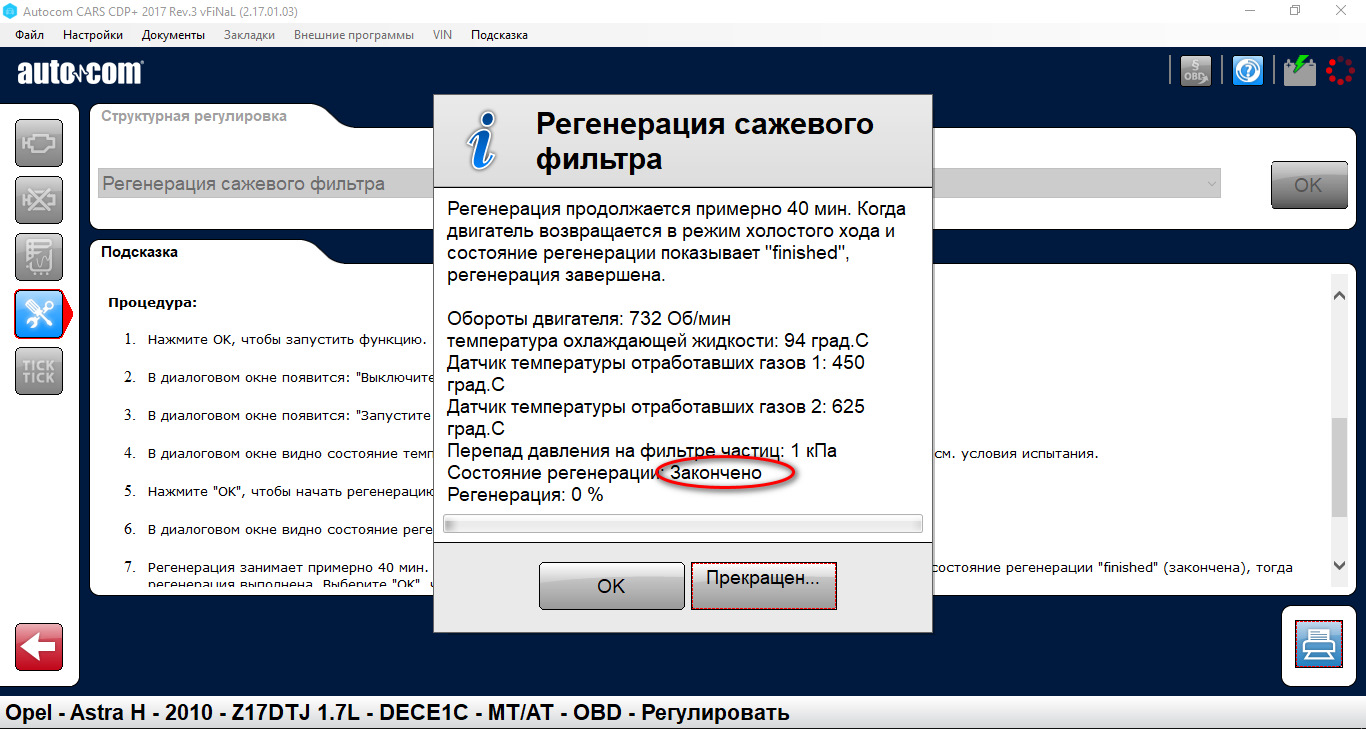Expand the Регенерация сажевого фильтра dropdown
1366x729 pixels.
660,184
